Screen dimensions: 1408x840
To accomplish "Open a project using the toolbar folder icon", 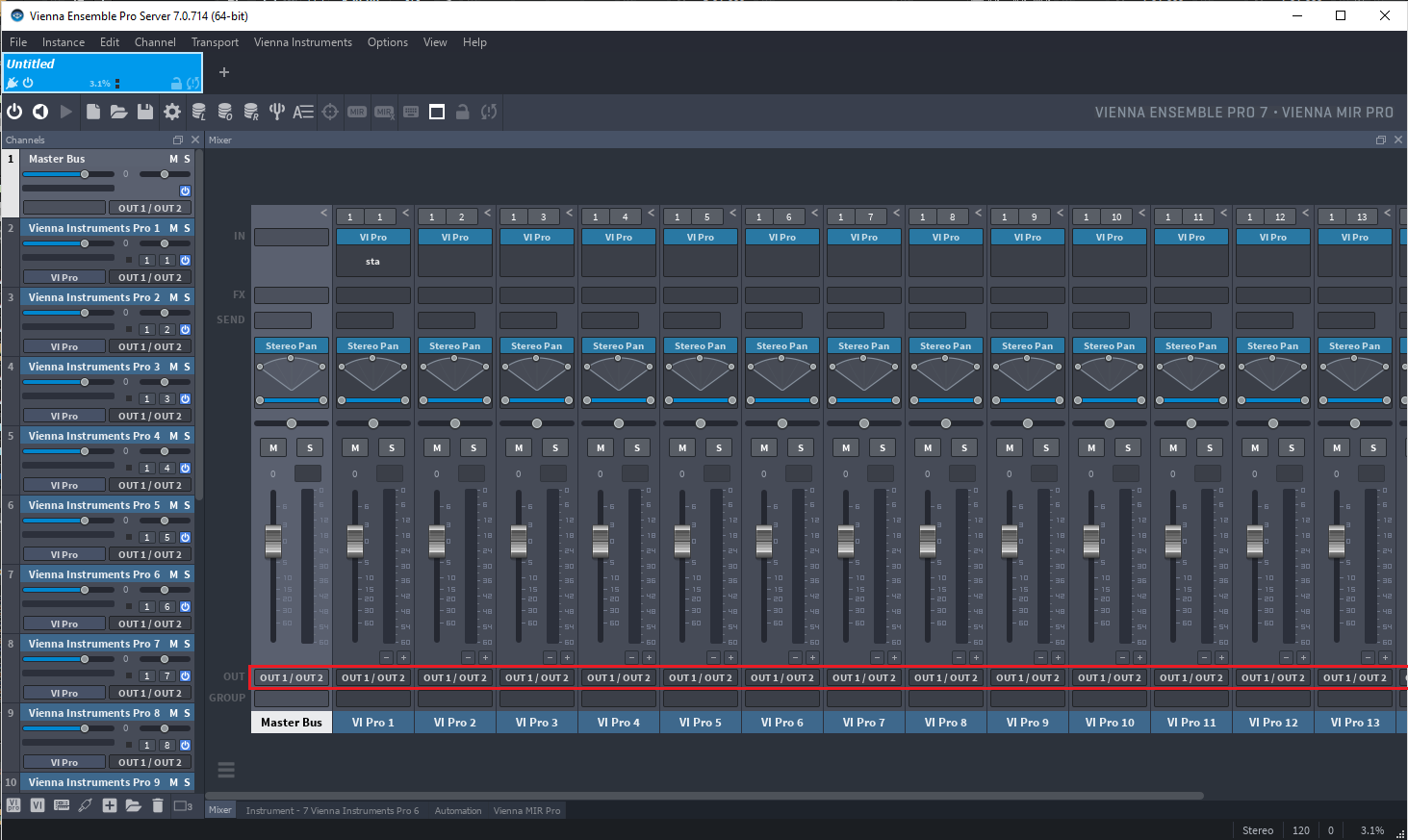I will click(x=118, y=112).
